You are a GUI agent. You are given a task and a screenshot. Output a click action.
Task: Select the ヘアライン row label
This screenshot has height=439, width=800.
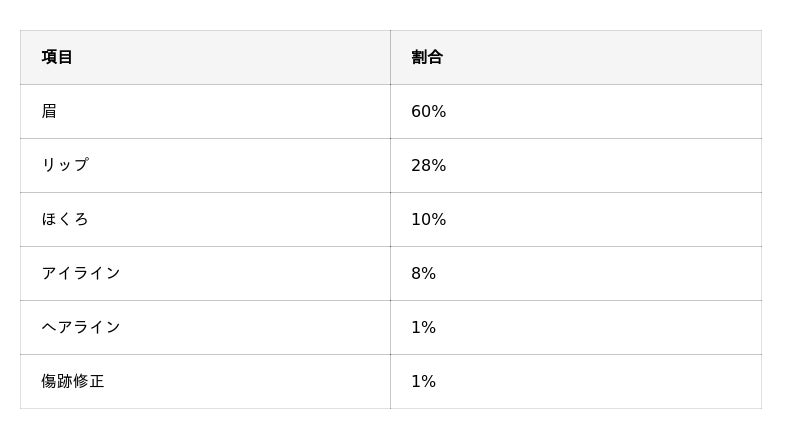[80, 327]
